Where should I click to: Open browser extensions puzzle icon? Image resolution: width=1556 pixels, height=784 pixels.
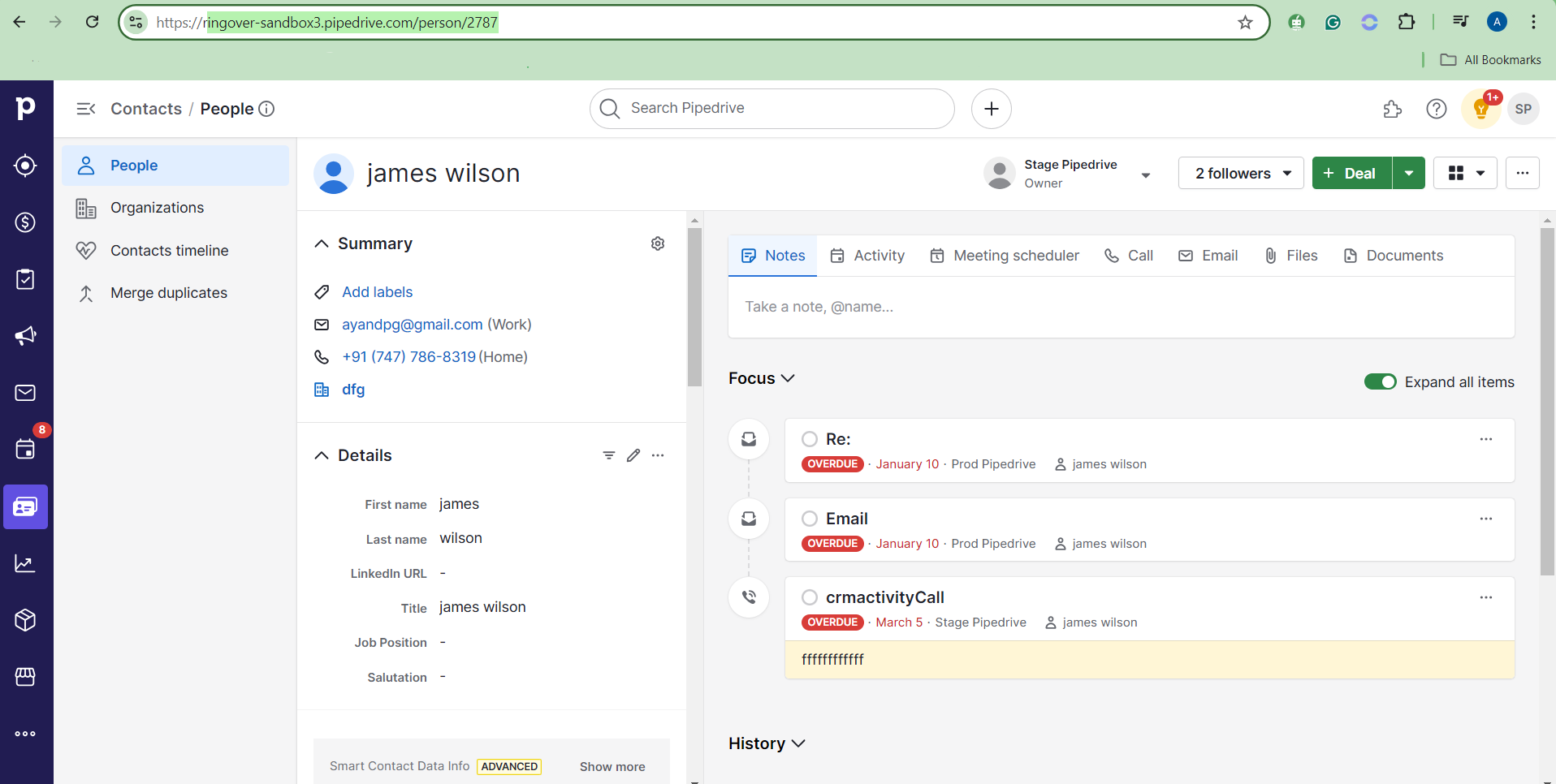pos(1407,22)
